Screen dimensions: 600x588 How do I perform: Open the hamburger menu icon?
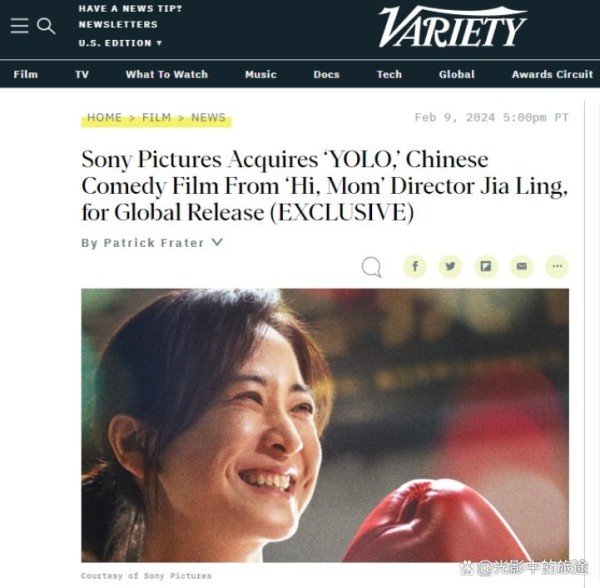(20, 26)
